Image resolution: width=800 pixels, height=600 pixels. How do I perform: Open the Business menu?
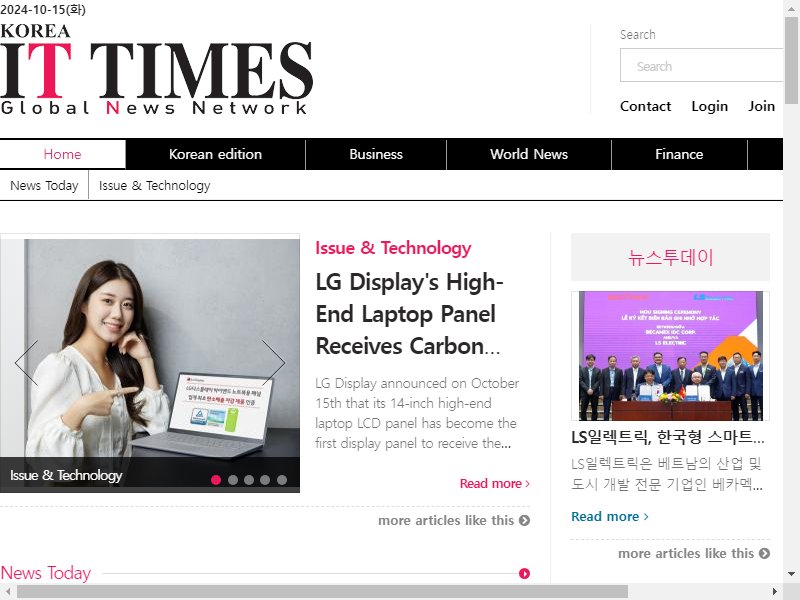point(376,154)
